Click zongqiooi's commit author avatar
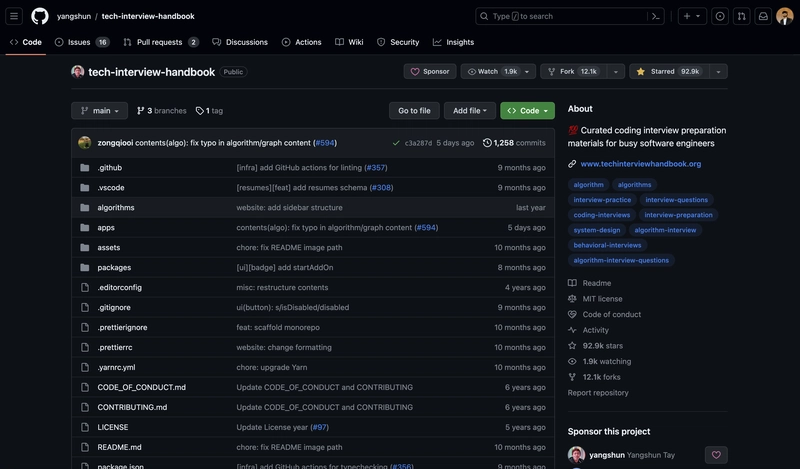The width and height of the screenshot is (800, 469). pyautogui.click(x=85, y=143)
